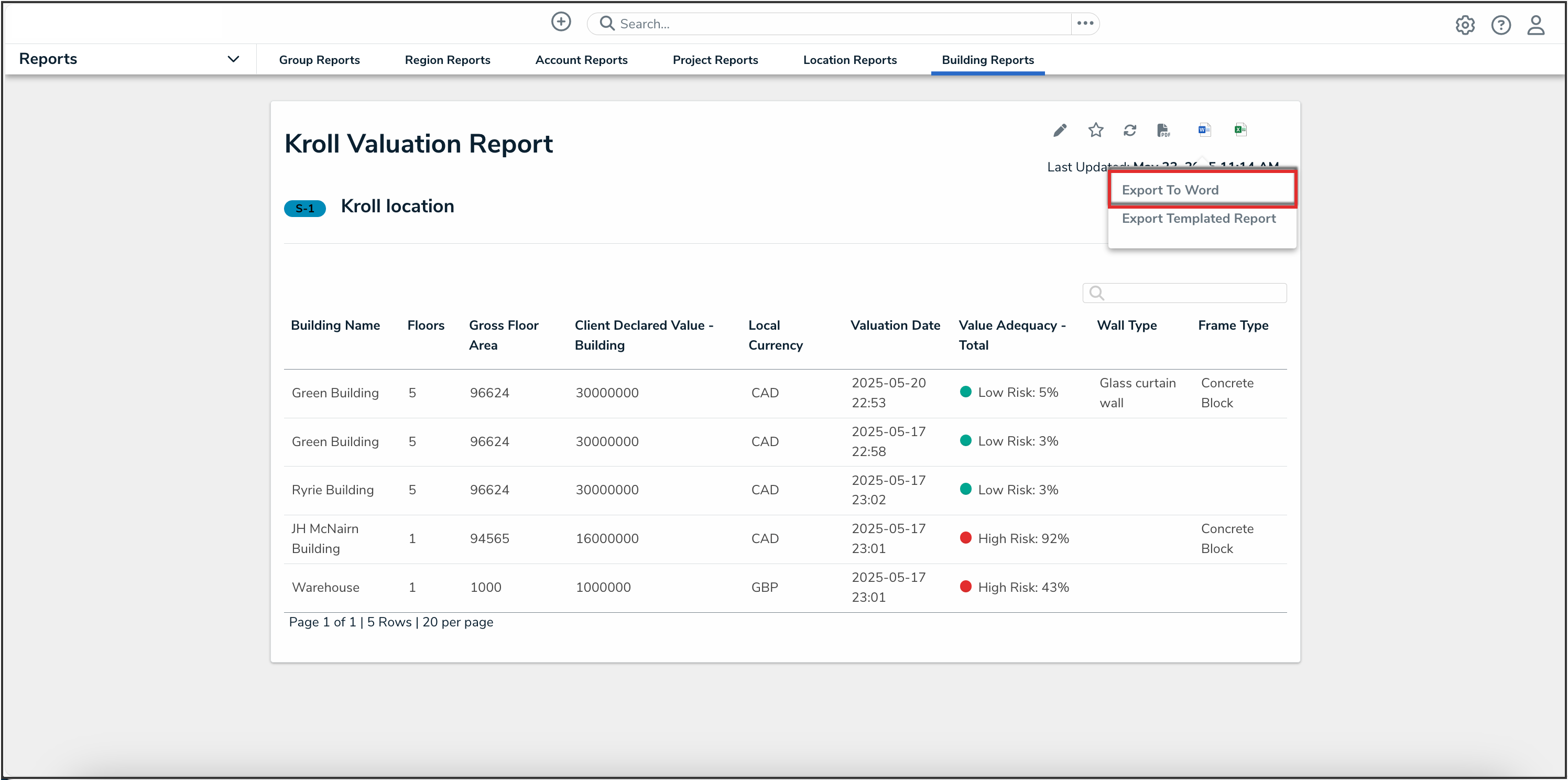Click the plus create-new icon
The image size is (1568, 780).
561,23
